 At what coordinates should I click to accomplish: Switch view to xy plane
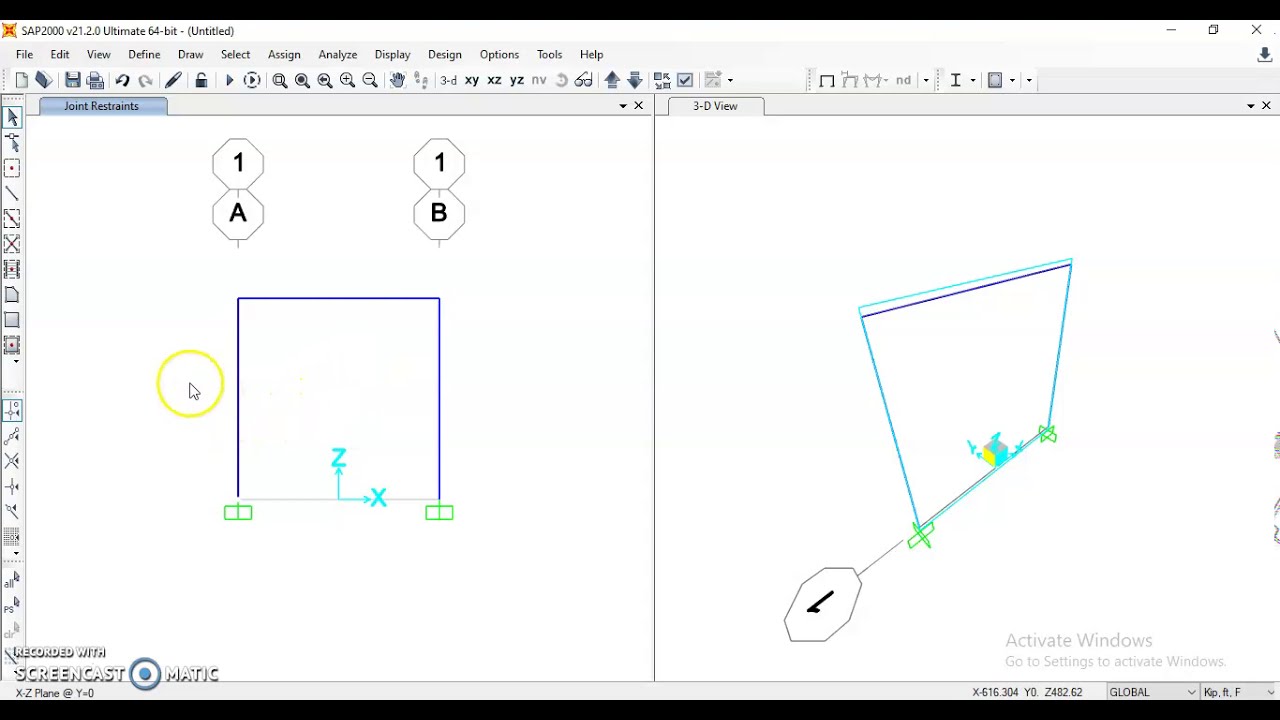point(472,80)
